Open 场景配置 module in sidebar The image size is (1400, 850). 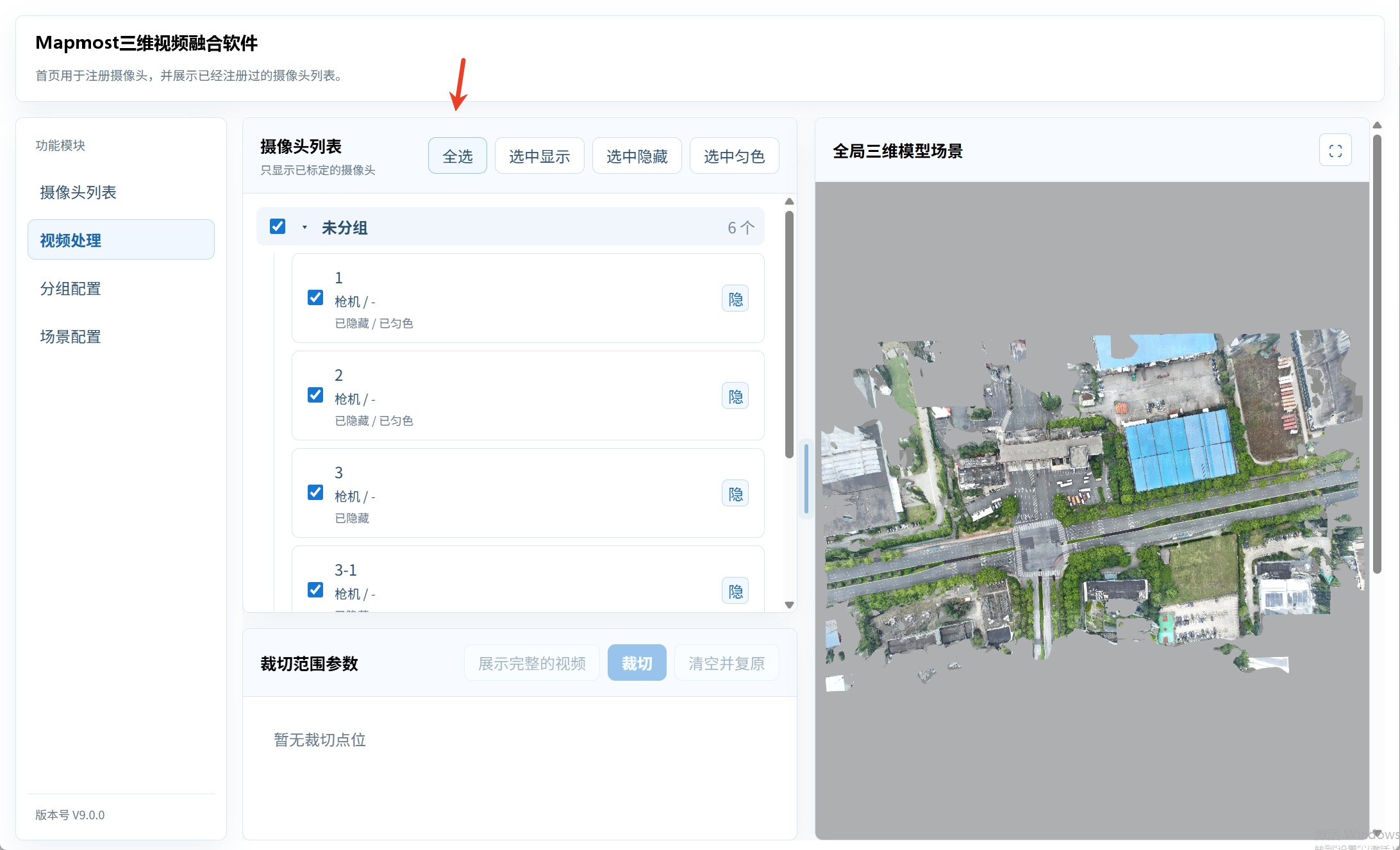pos(121,336)
